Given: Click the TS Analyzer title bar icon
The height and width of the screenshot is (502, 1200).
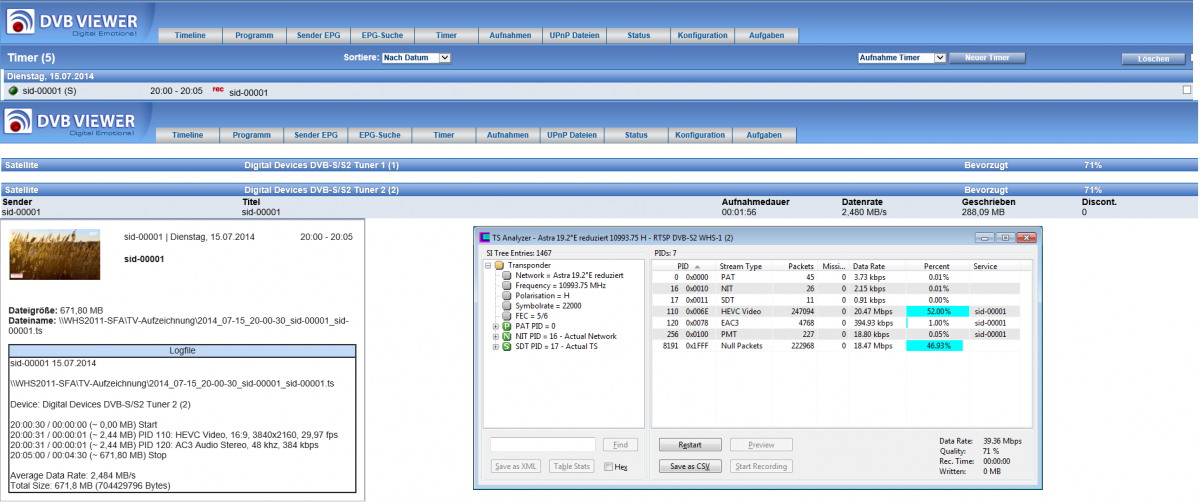Looking at the screenshot, I should (x=485, y=238).
